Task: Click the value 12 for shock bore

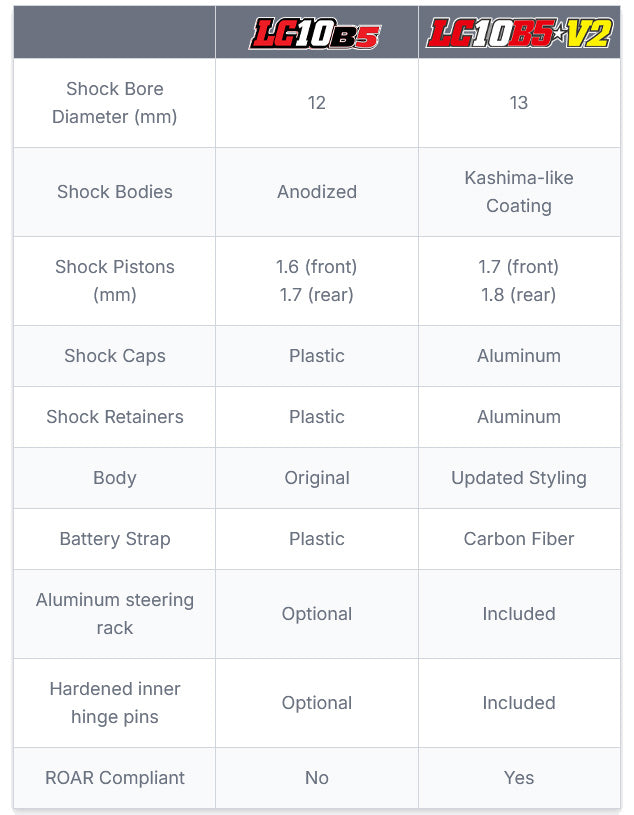Action: click(316, 103)
